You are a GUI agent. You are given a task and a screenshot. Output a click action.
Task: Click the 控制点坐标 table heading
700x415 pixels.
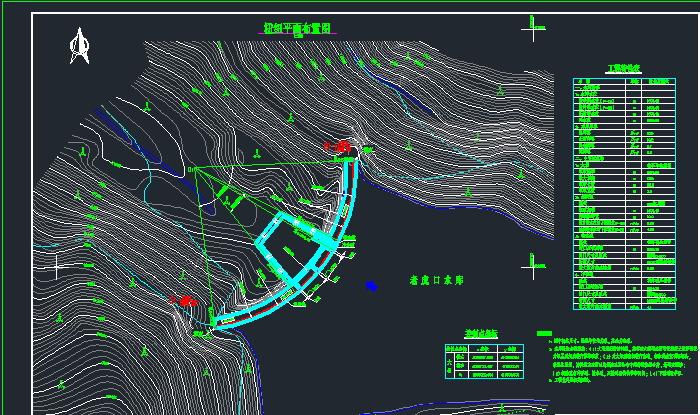(x=481, y=334)
